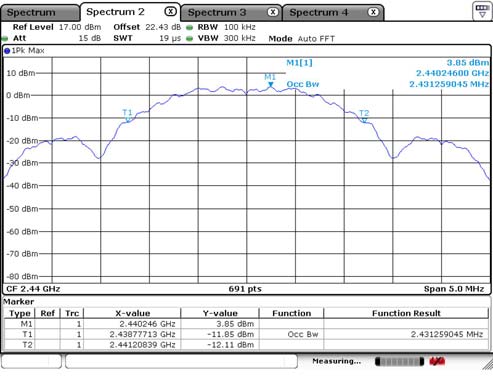Viewport: 493px width, 383px height.
Task: Click the Span 5.0 MHz label
Action: pos(454,289)
